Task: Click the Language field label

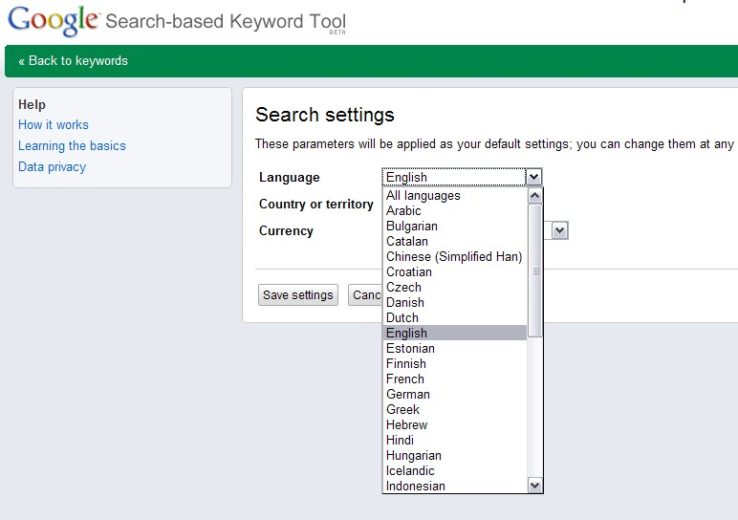Action: pyautogui.click(x=289, y=177)
